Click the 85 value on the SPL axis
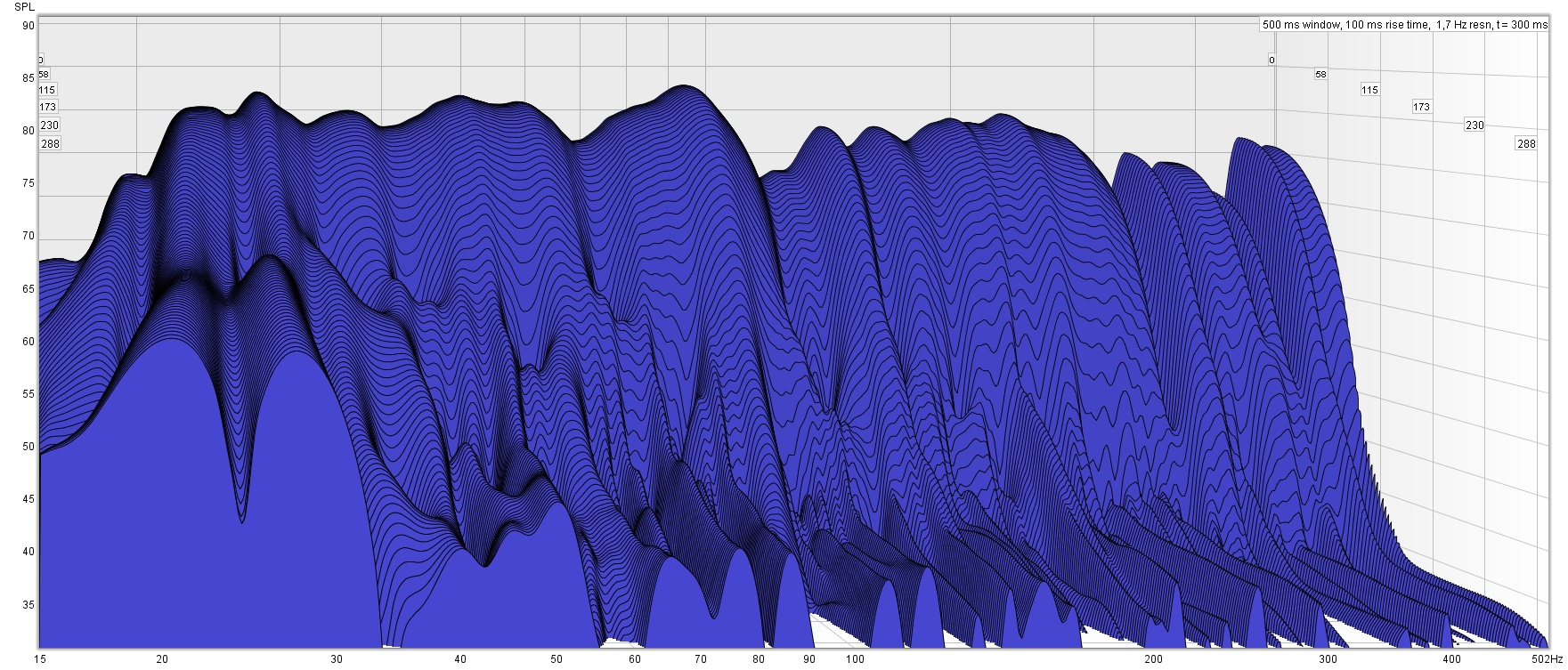The height and width of the screenshot is (670, 1568). point(28,78)
